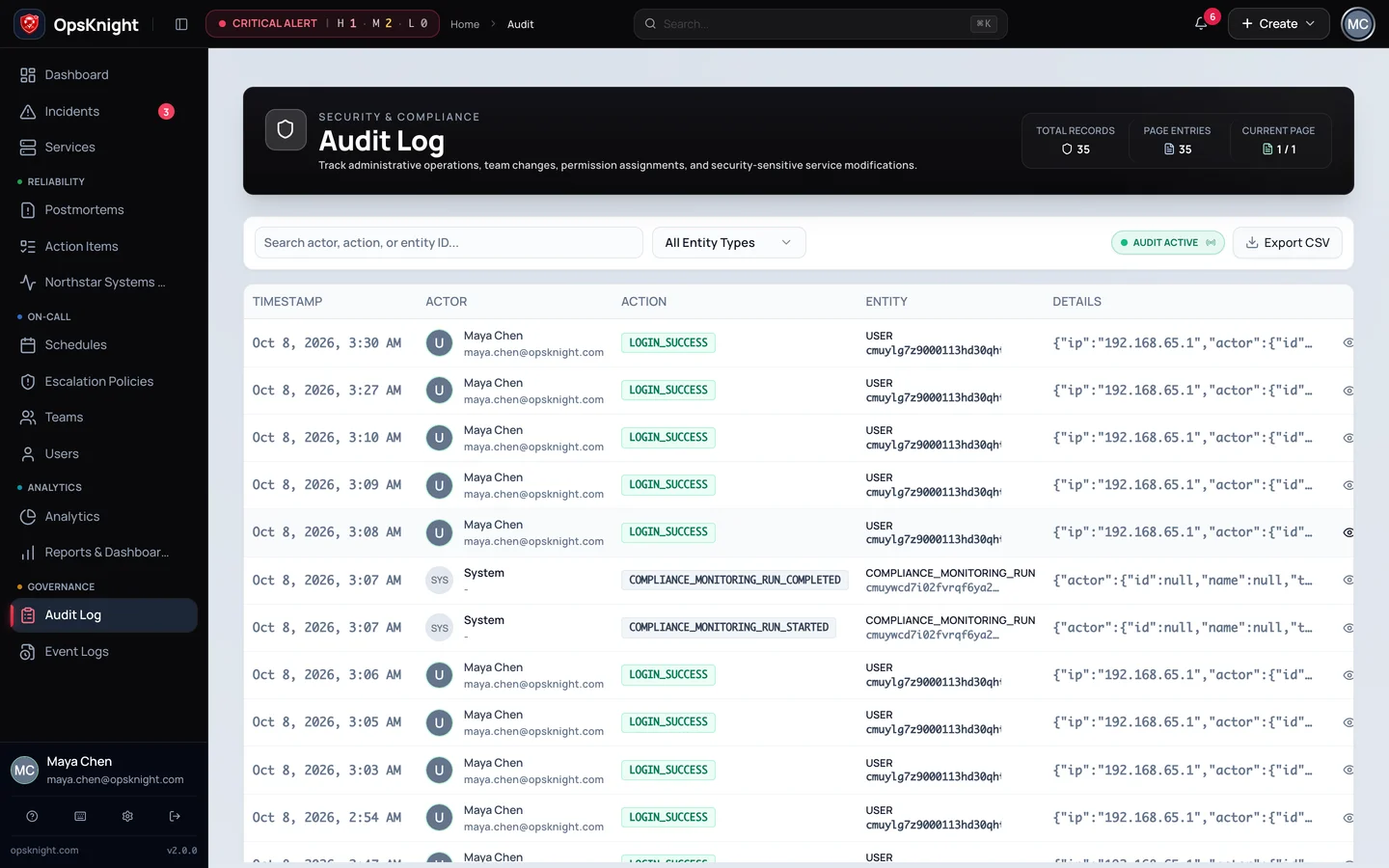1389x868 pixels.
Task: View details of the 3:27 AM login entry
Action: tap(1348, 391)
